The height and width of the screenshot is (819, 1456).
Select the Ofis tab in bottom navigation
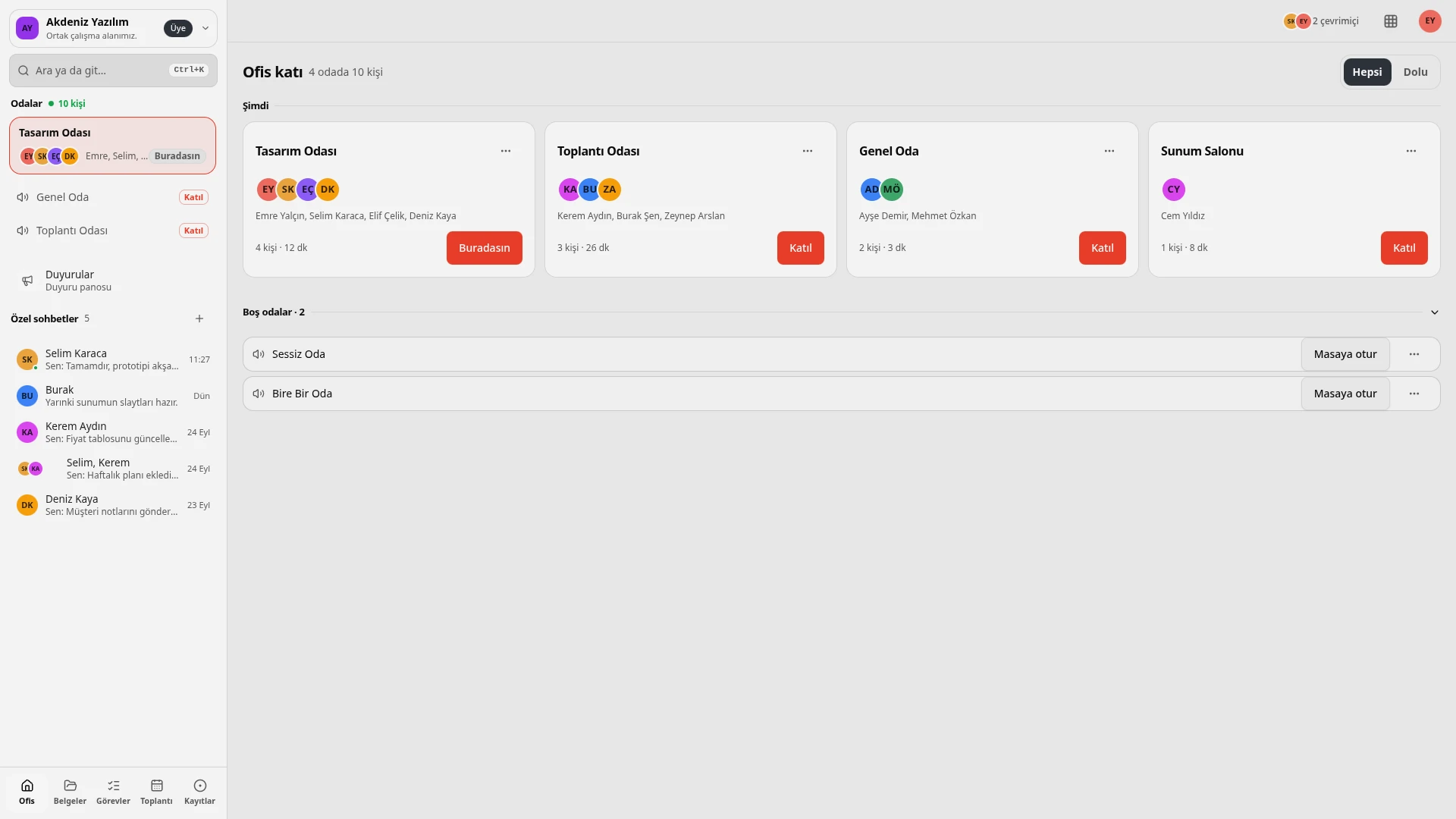point(27,792)
